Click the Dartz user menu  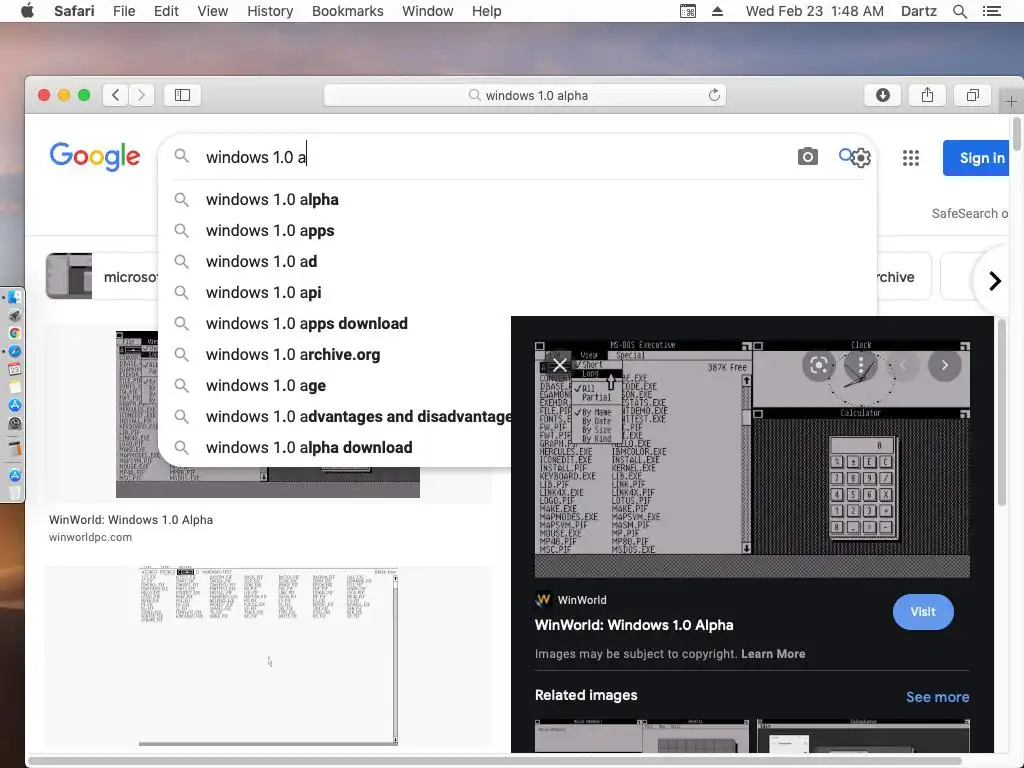click(x=918, y=11)
